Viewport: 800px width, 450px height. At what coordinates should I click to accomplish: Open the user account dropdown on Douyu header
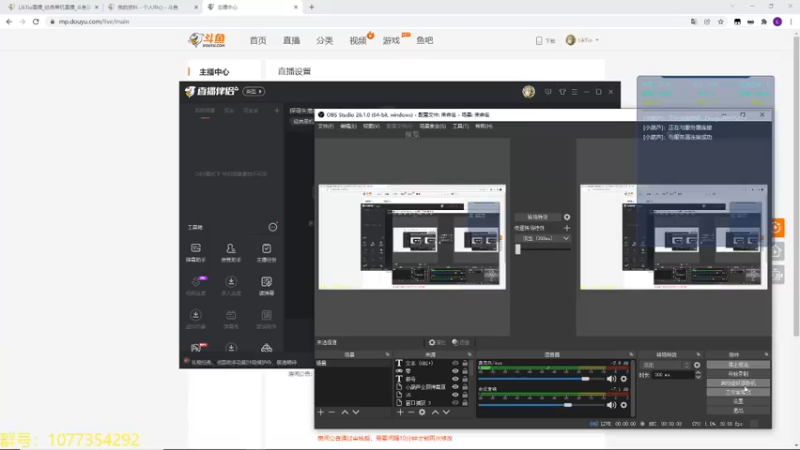583,40
